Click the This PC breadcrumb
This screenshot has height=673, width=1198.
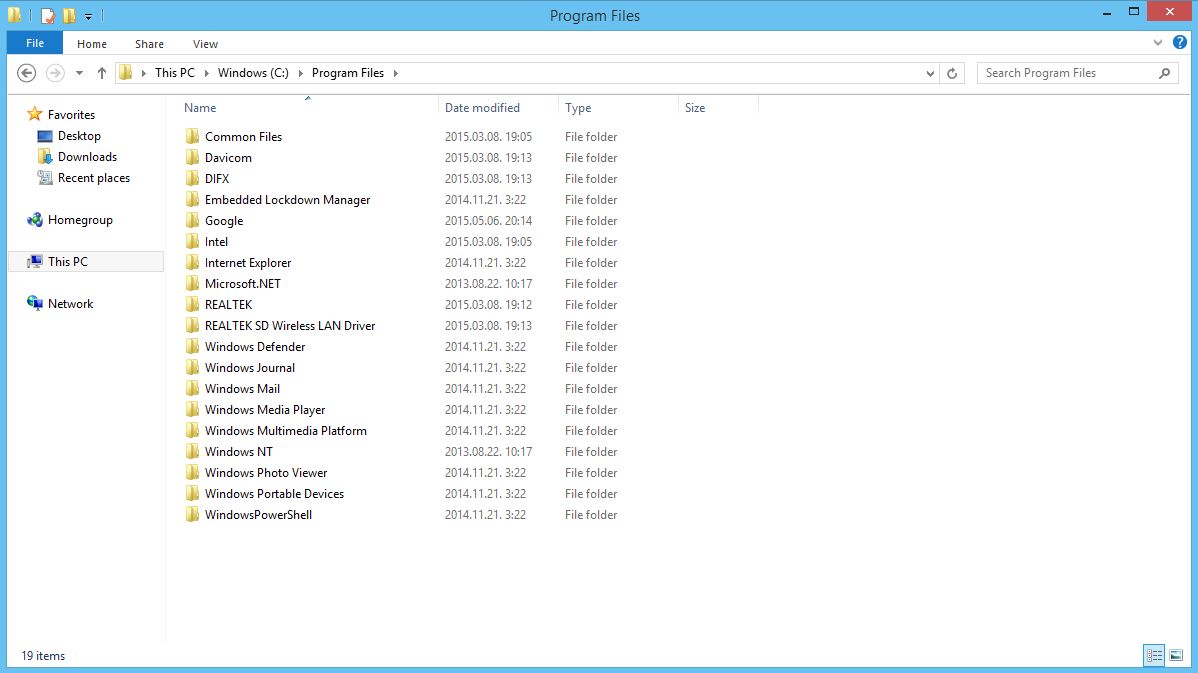point(174,73)
